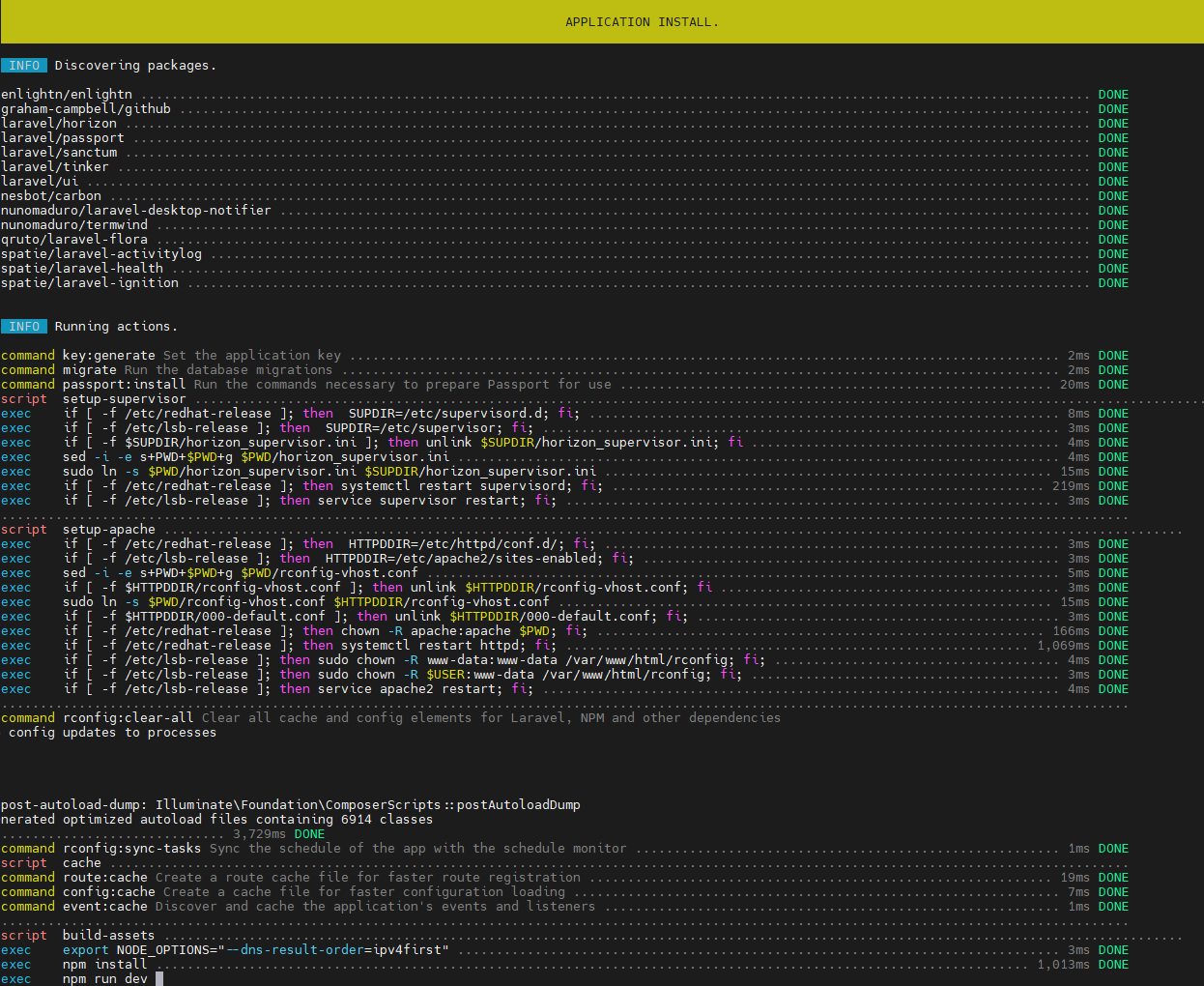Click the DONE label beside laravel/tinker
Screen dimensions: 1204x986
coord(1112,166)
